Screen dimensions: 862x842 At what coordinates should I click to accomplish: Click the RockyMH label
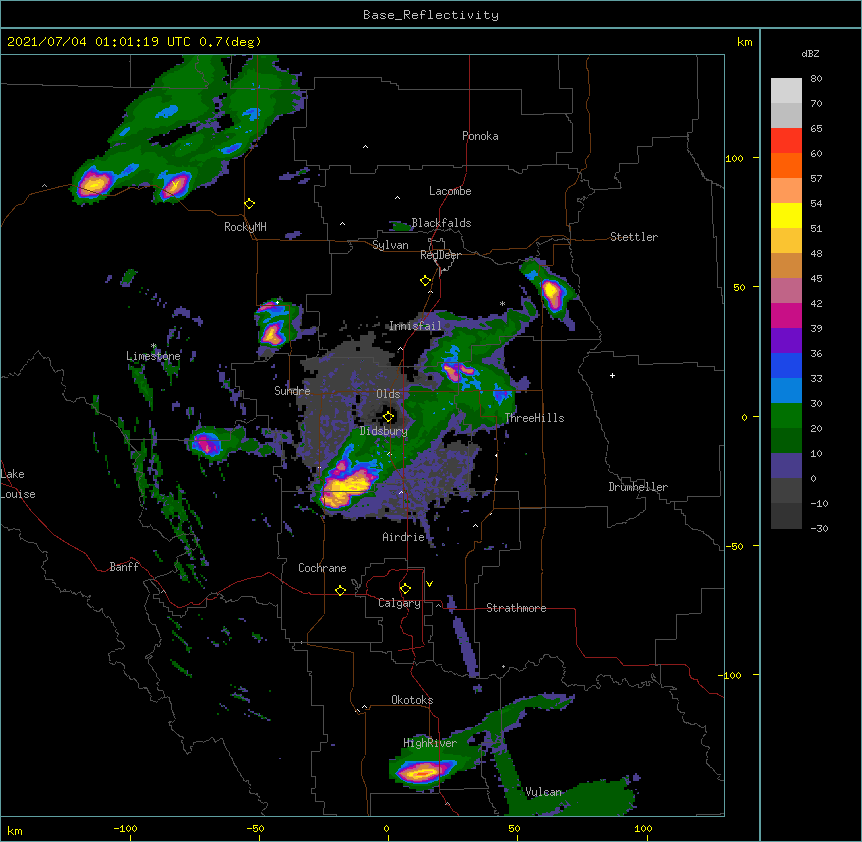[x=245, y=227]
